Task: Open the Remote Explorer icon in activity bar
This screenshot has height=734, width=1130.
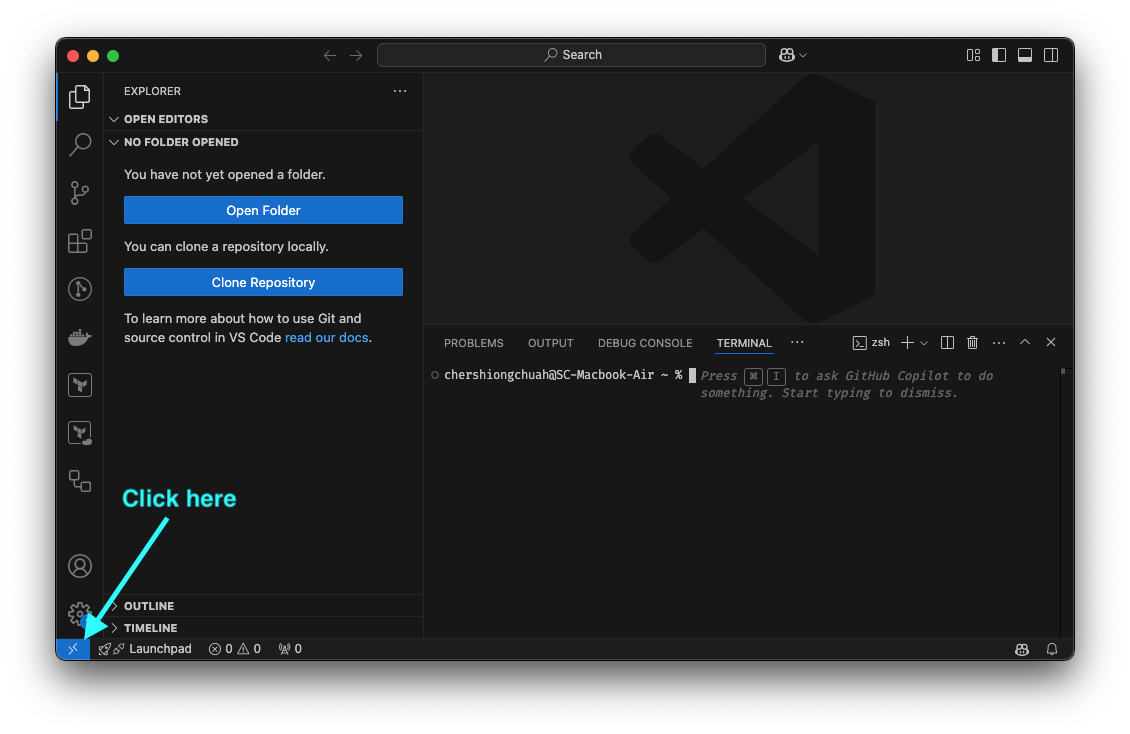Action: (x=80, y=480)
